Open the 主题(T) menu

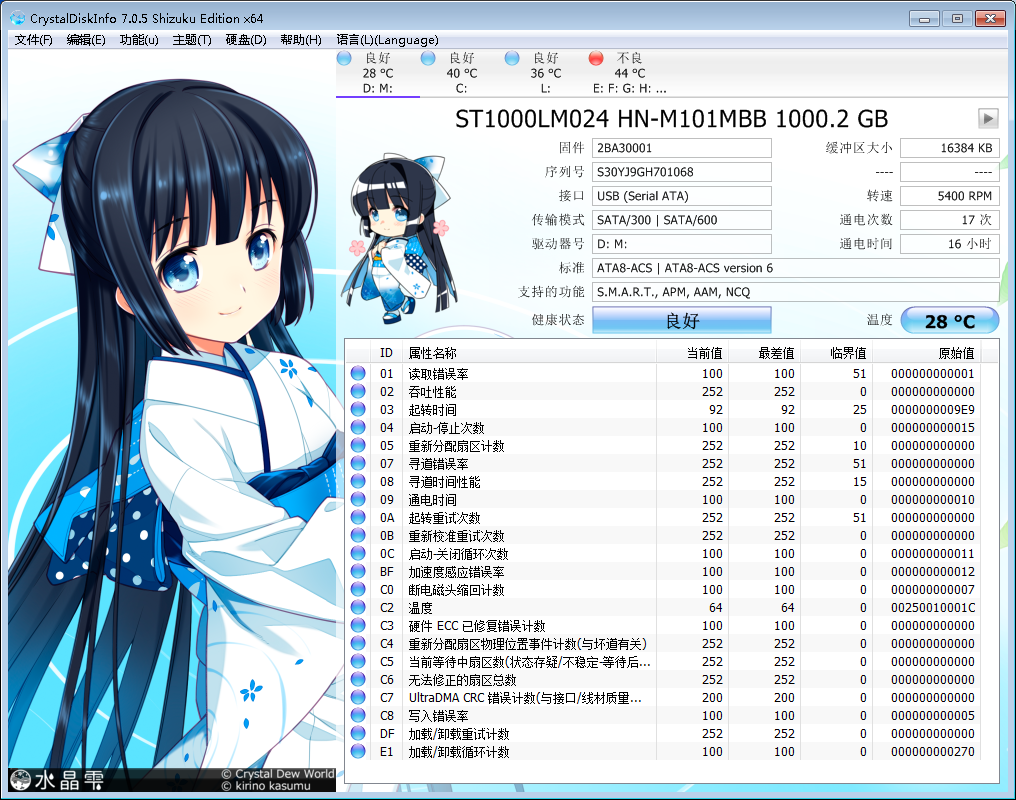coord(192,40)
